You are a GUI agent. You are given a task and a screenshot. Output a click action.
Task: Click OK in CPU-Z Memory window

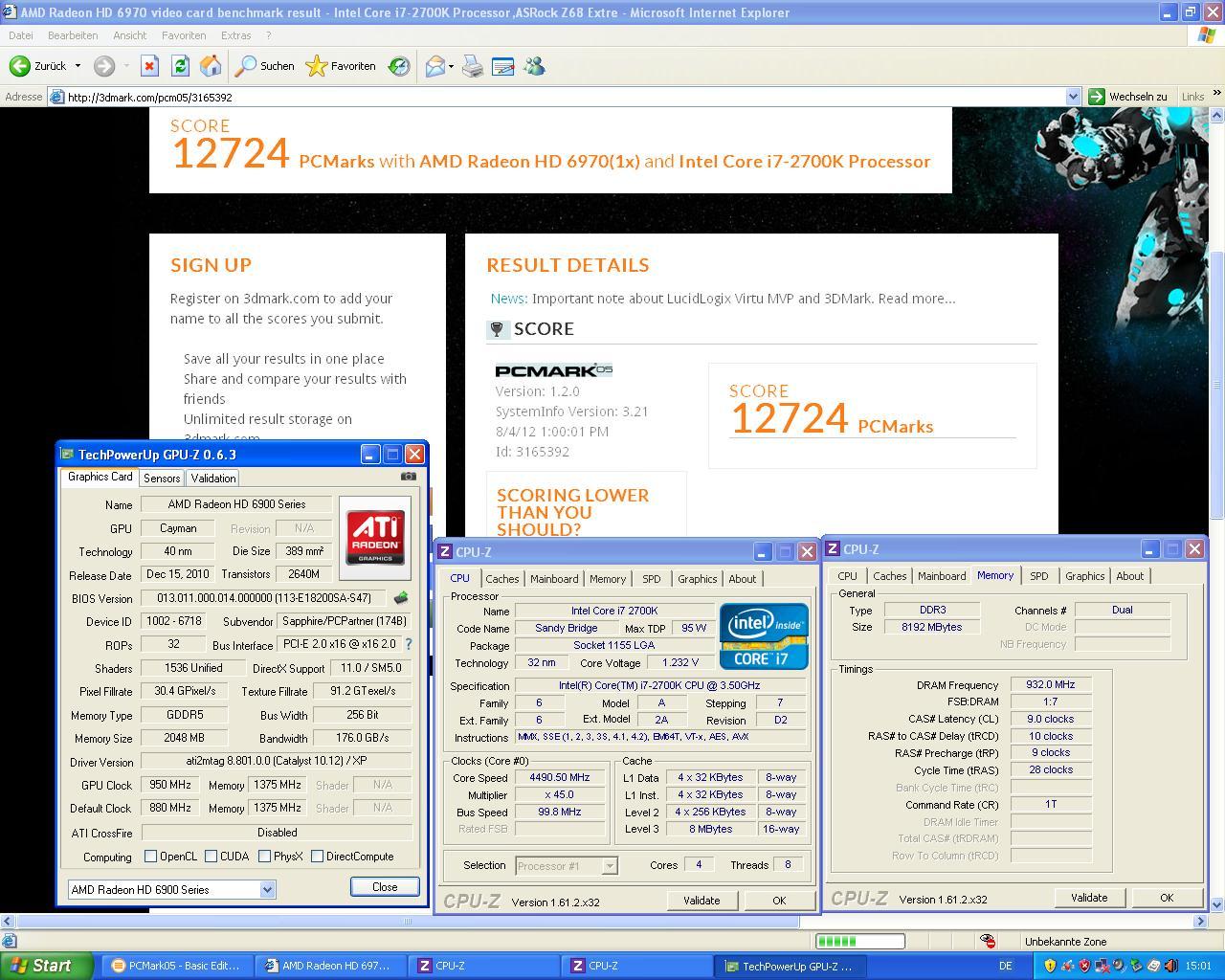[1167, 897]
